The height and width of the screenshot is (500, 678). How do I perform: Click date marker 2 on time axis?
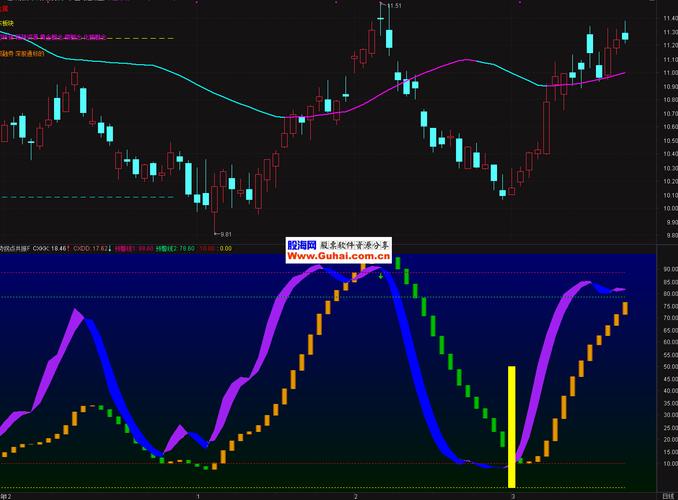coord(355,495)
